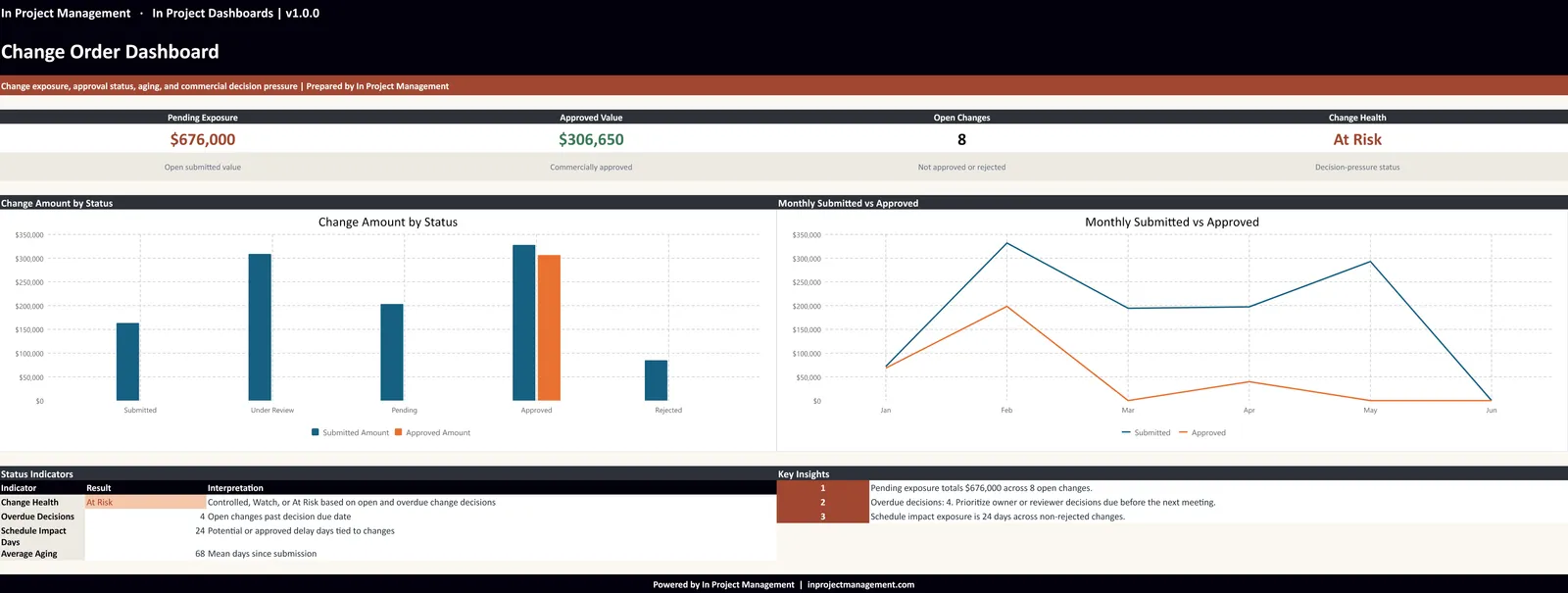The image size is (1568, 593).
Task: Click Key Insight number 3 cell
Action: (x=823, y=517)
